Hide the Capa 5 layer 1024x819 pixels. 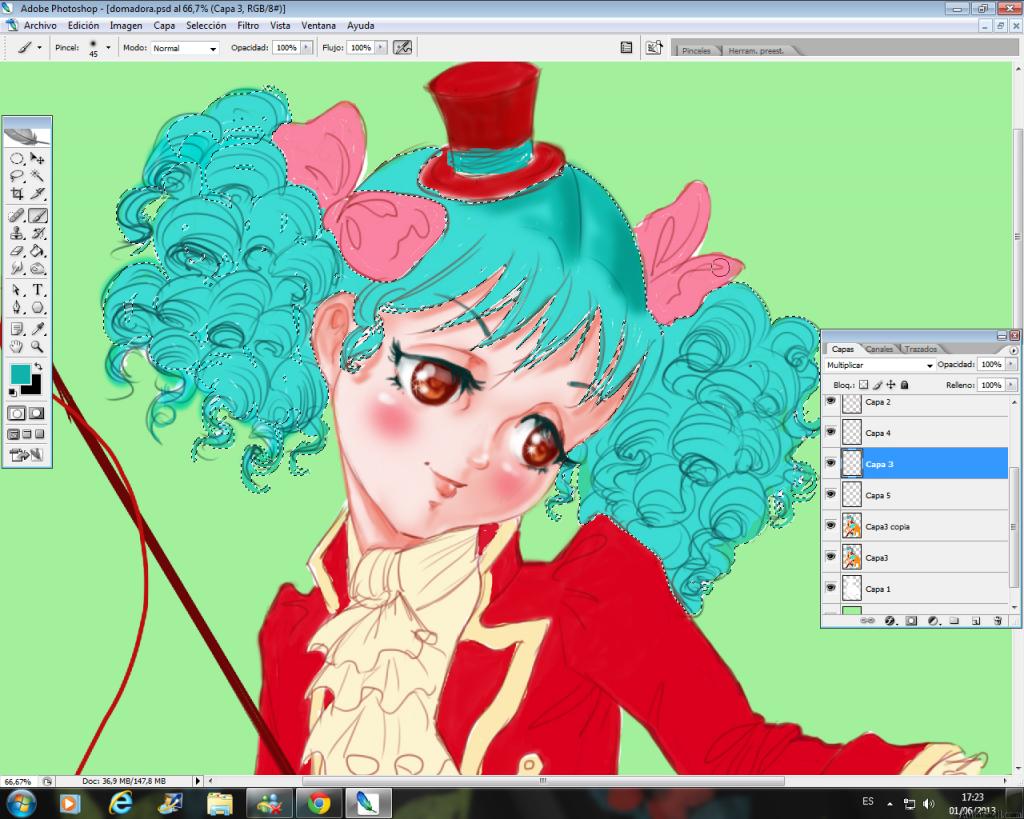(831, 494)
